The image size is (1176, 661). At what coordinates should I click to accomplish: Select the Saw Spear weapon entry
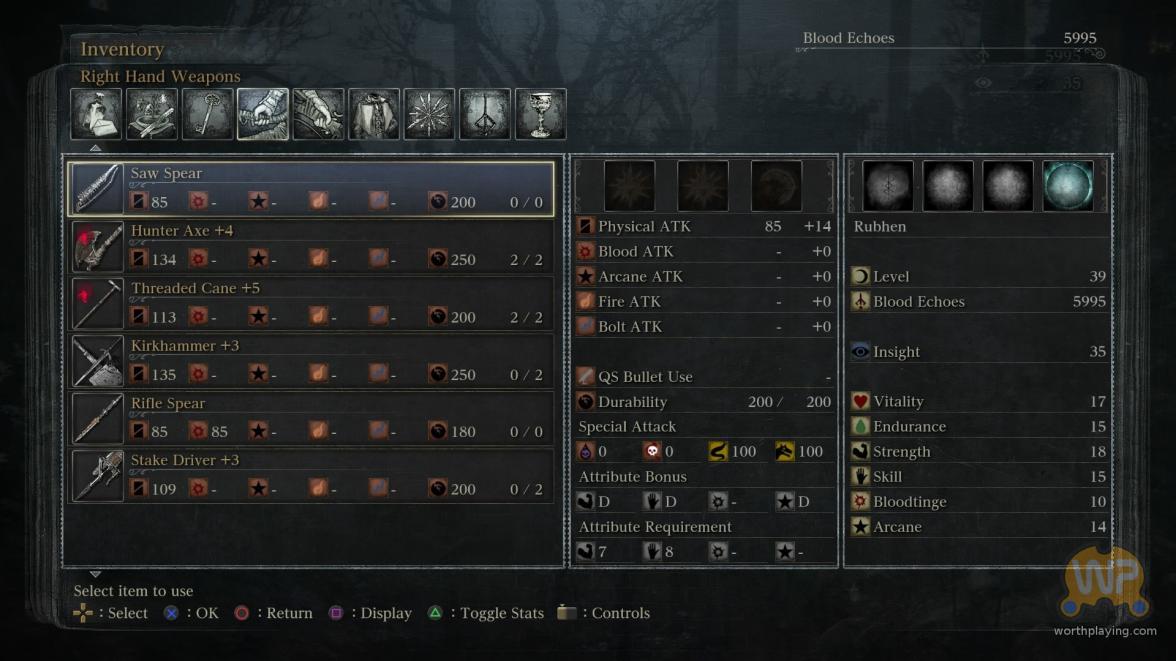point(311,188)
